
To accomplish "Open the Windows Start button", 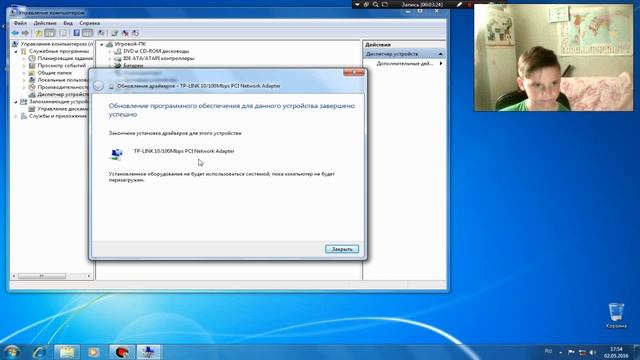I will (11, 352).
